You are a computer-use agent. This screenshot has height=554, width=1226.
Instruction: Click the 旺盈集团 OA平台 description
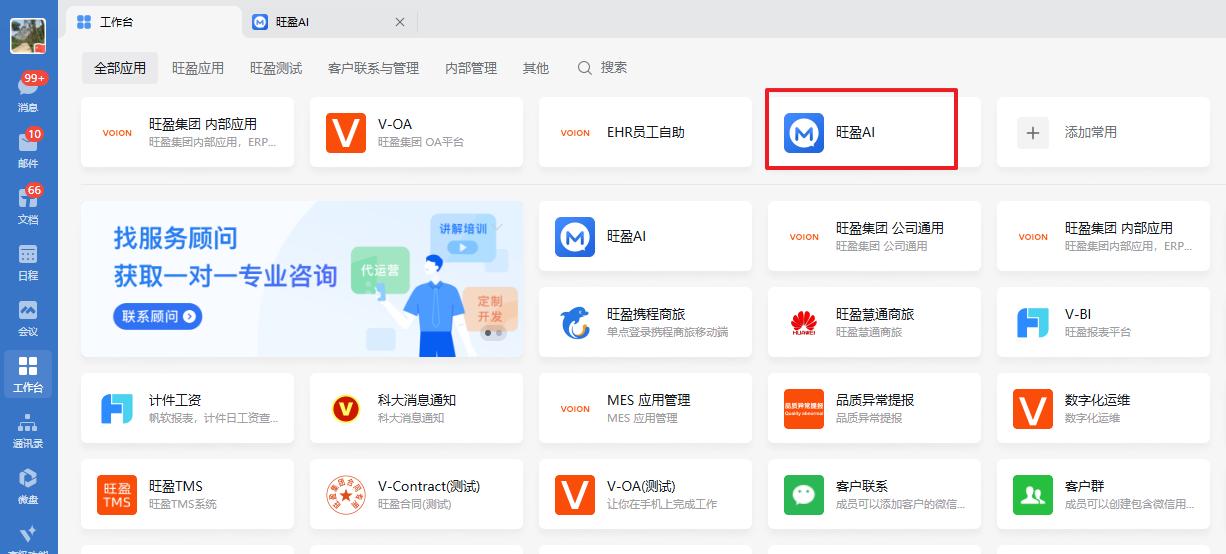coord(421,142)
